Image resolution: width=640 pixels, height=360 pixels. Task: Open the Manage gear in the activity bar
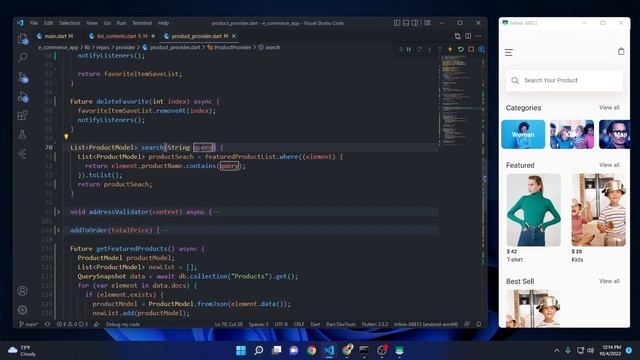pos(22,310)
